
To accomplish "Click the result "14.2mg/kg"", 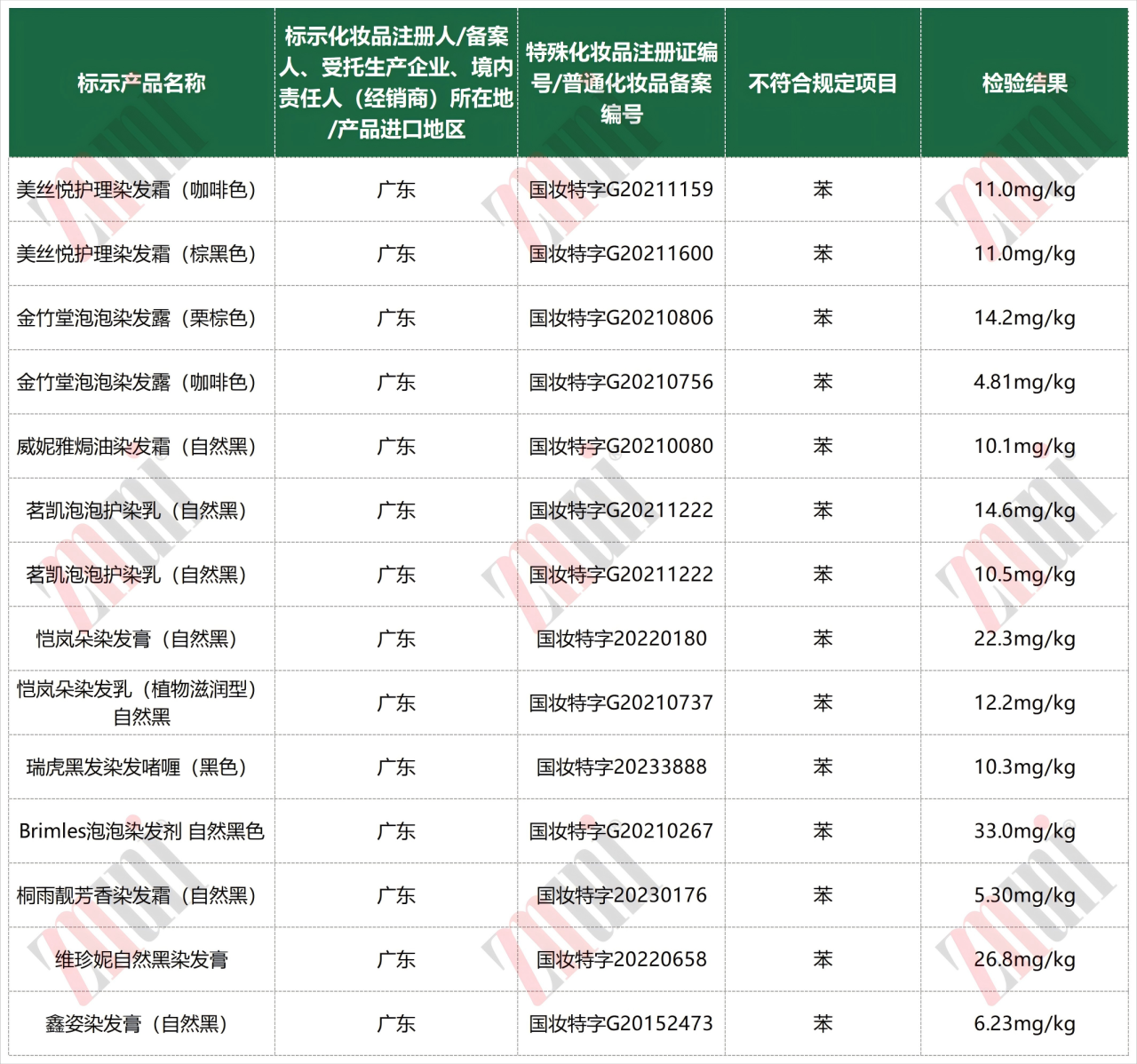I will (1024, 318).
